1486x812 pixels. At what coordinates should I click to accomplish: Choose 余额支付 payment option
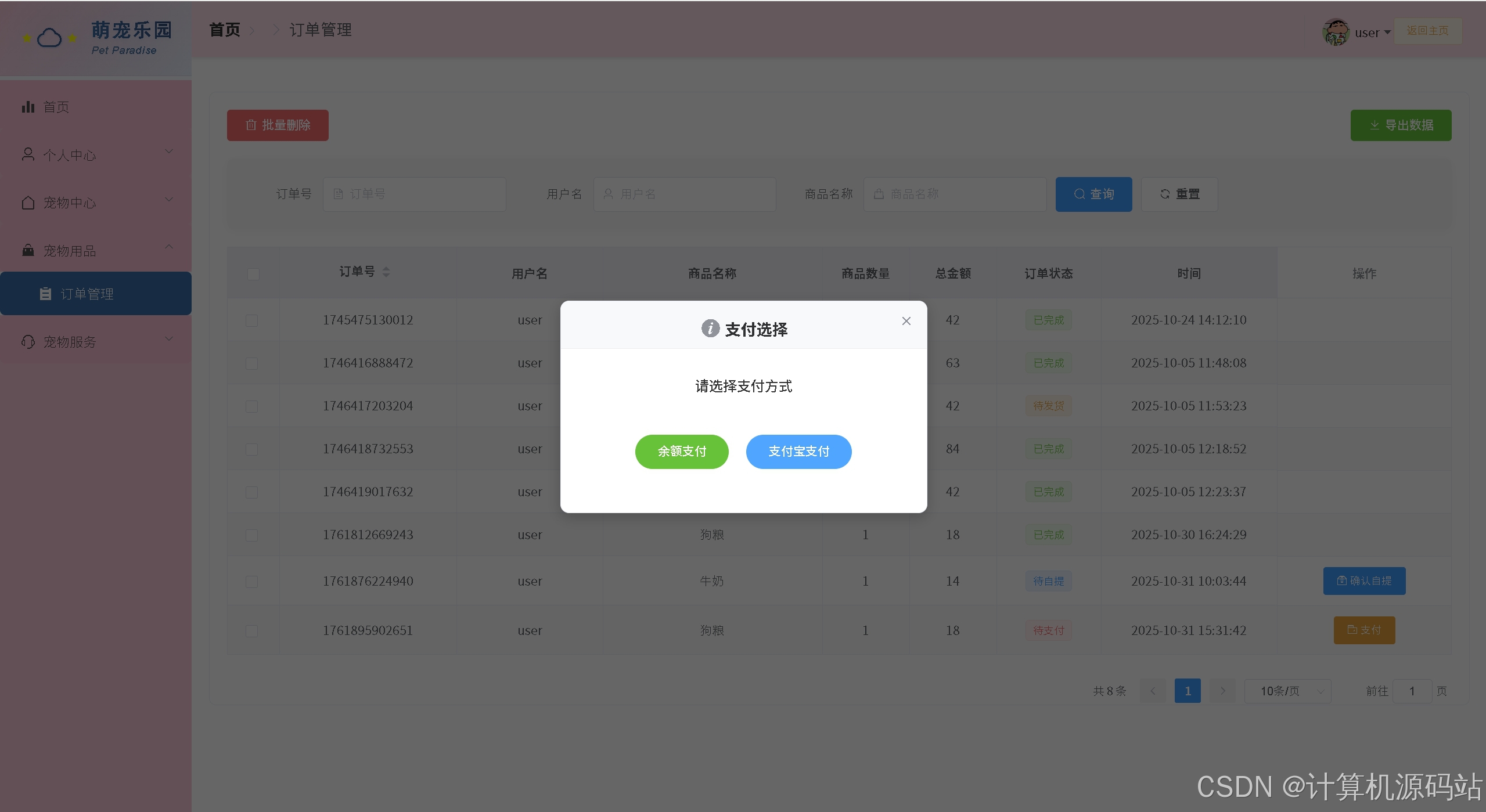point(682,452)
